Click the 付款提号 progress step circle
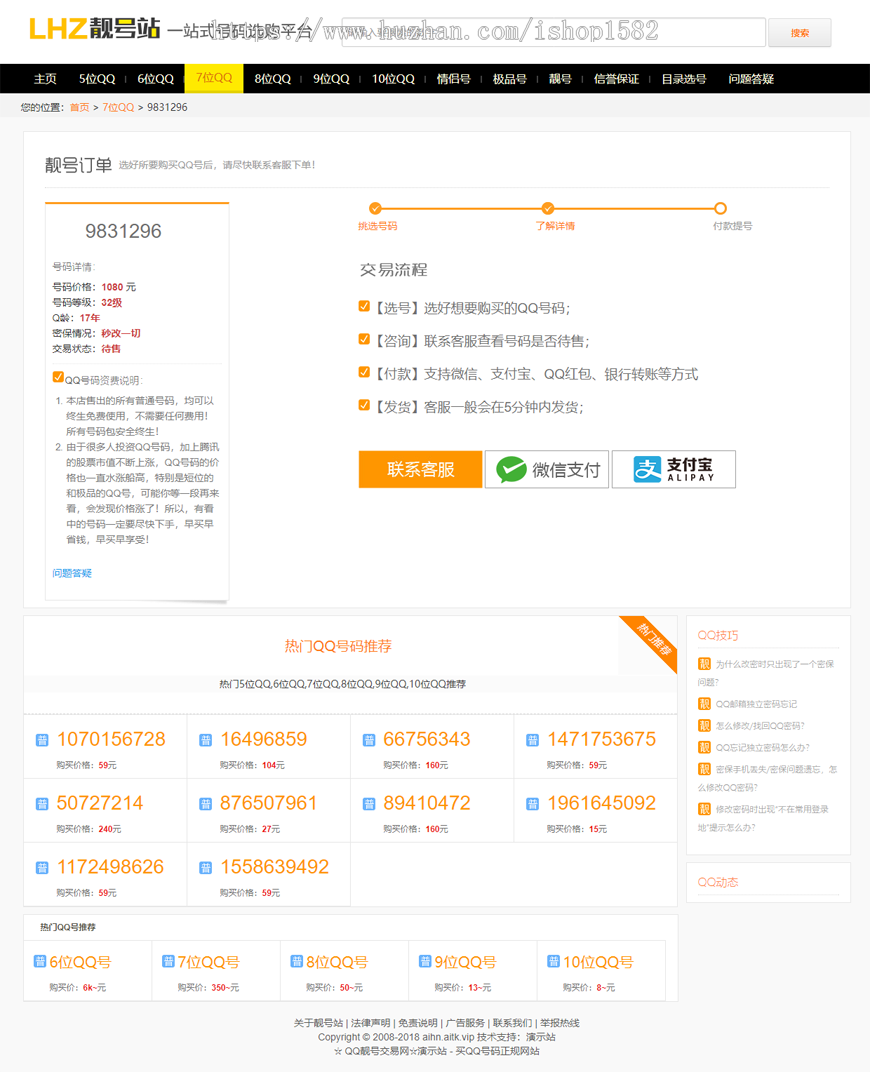Image resolution: width=870 pixels, height=1072 pixels. click(720, 209)
